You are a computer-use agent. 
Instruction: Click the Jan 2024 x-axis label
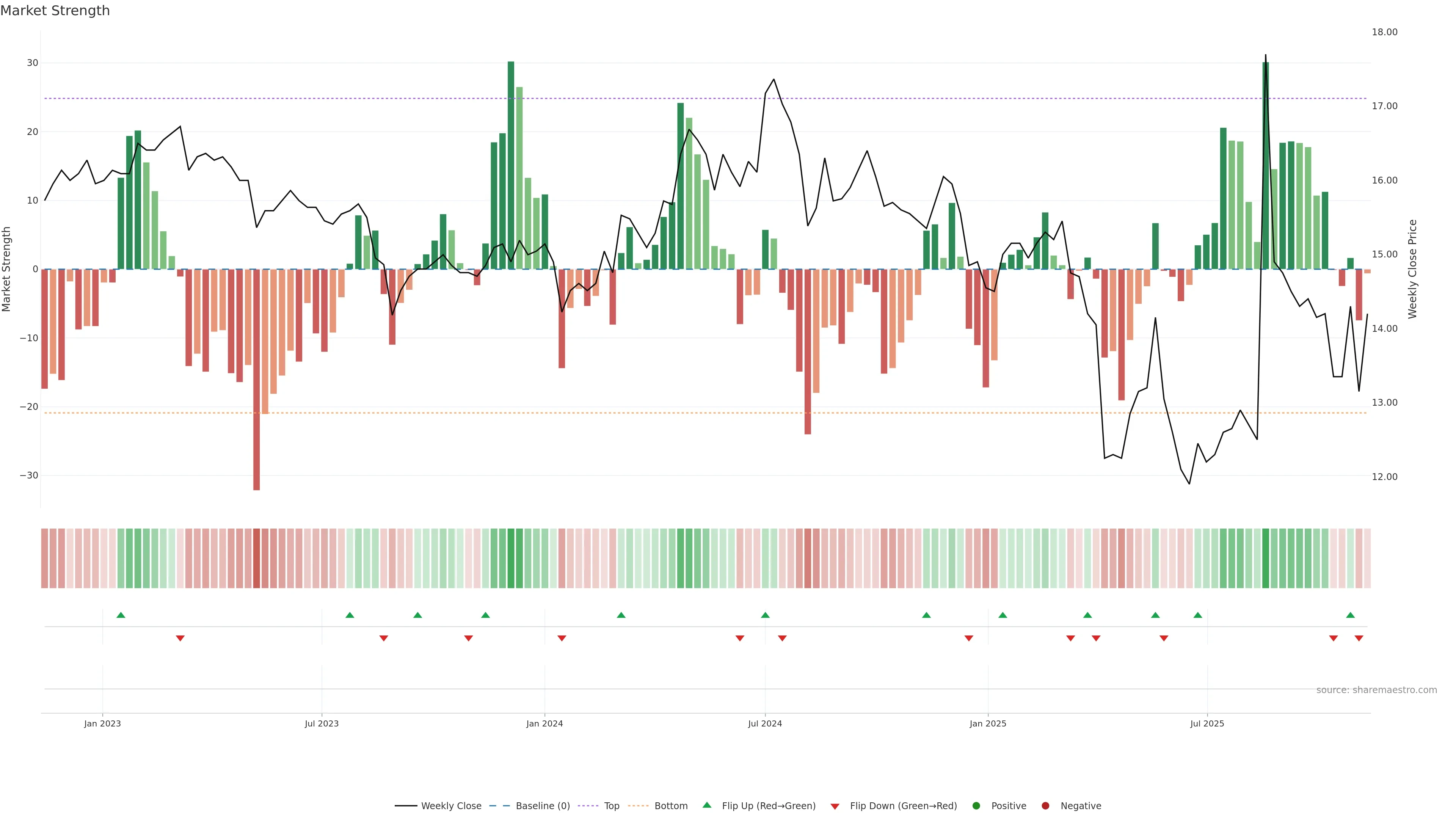544,723
